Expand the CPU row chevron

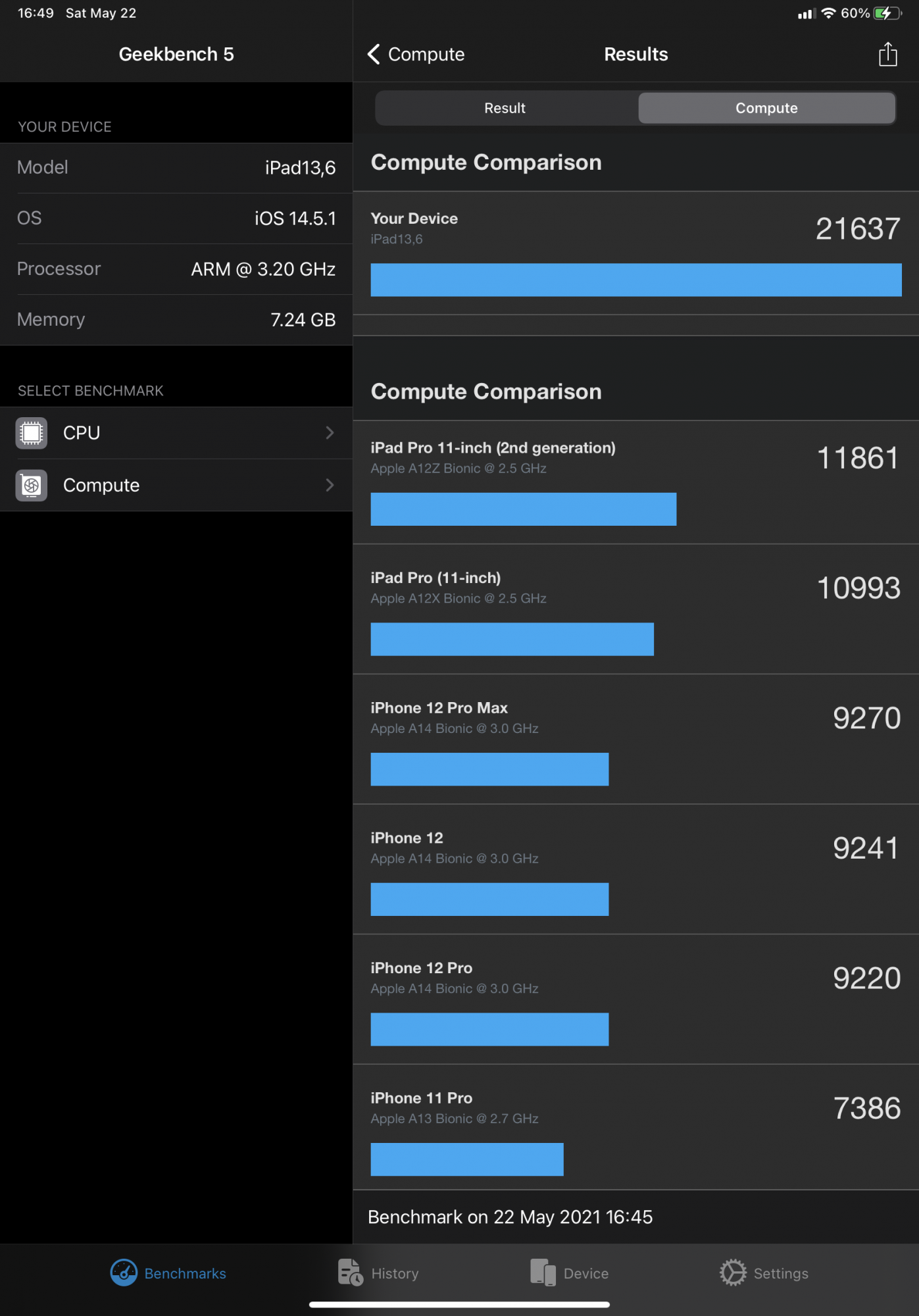pos(330,432)
